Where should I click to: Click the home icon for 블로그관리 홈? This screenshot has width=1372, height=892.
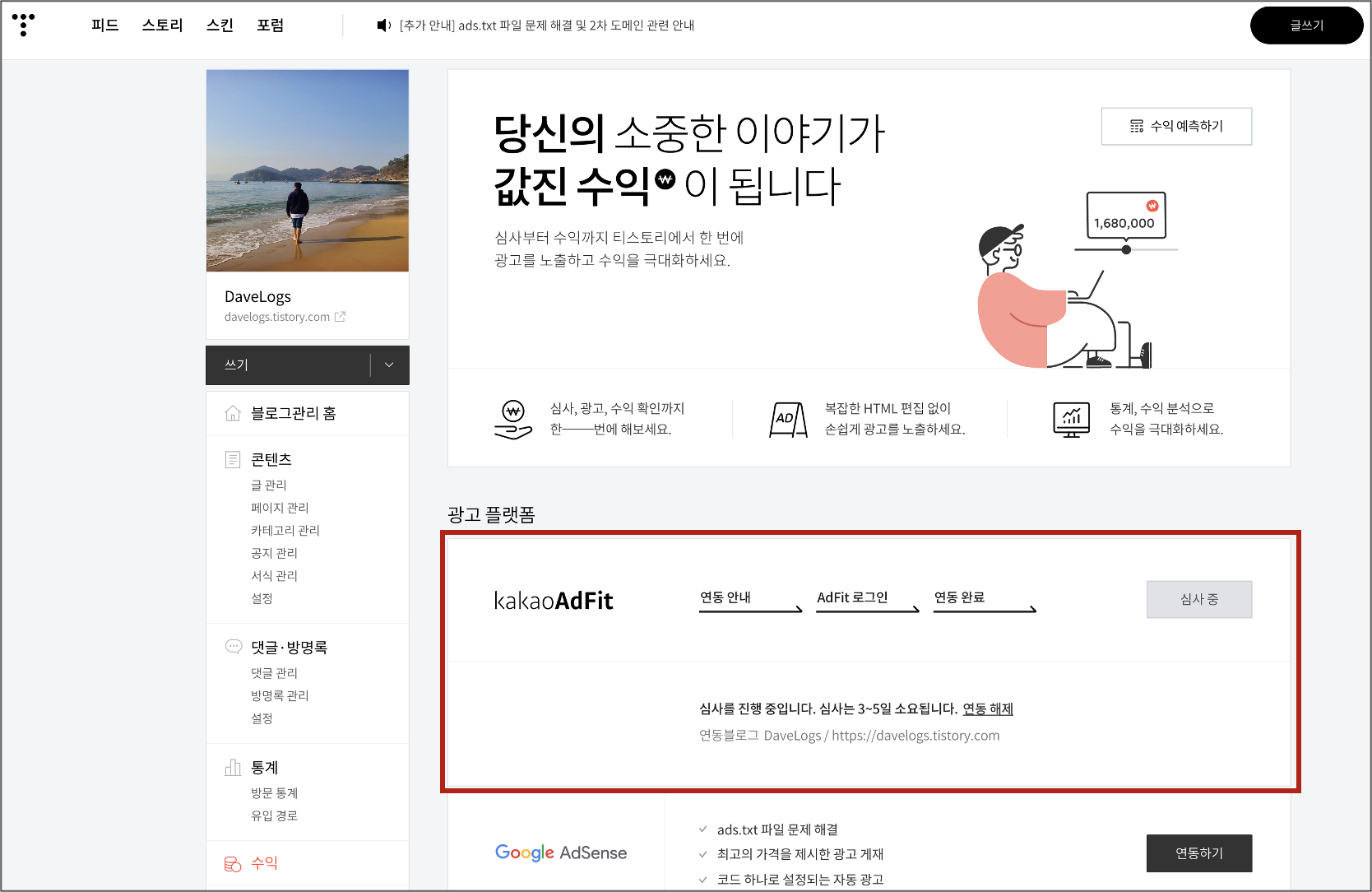tap(233, 413)
